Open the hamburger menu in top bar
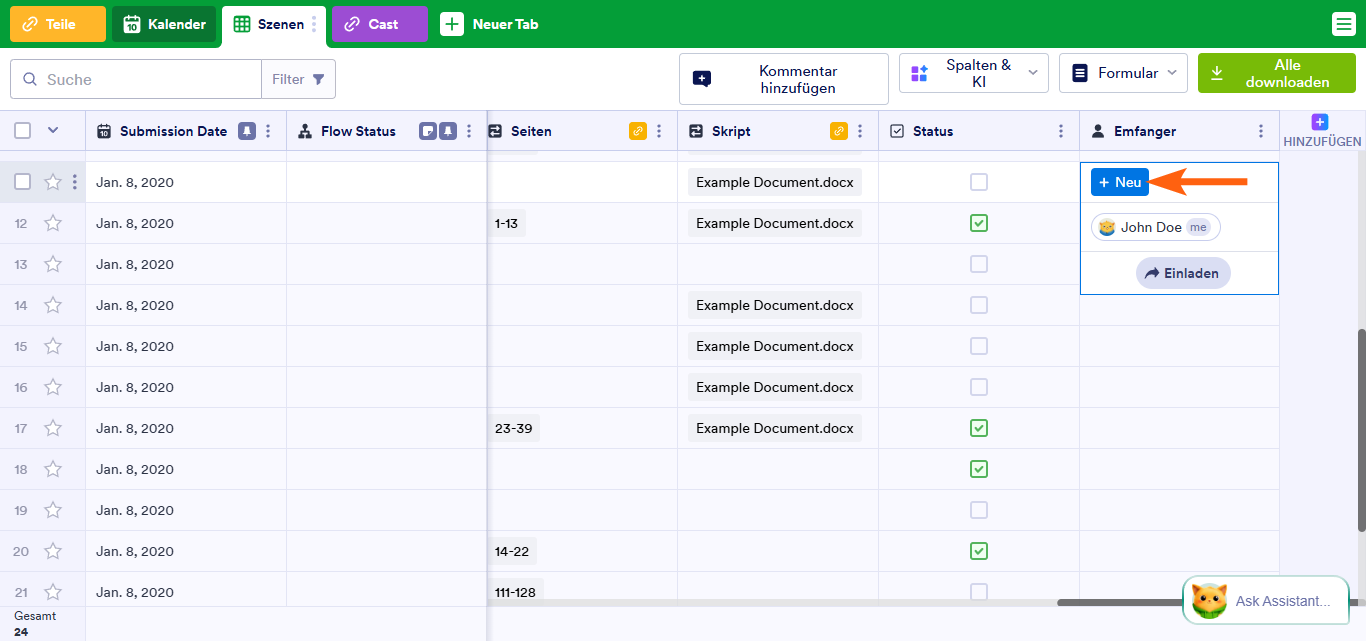This screenshot has width=1366, height=641. (x=1344, y=24)
